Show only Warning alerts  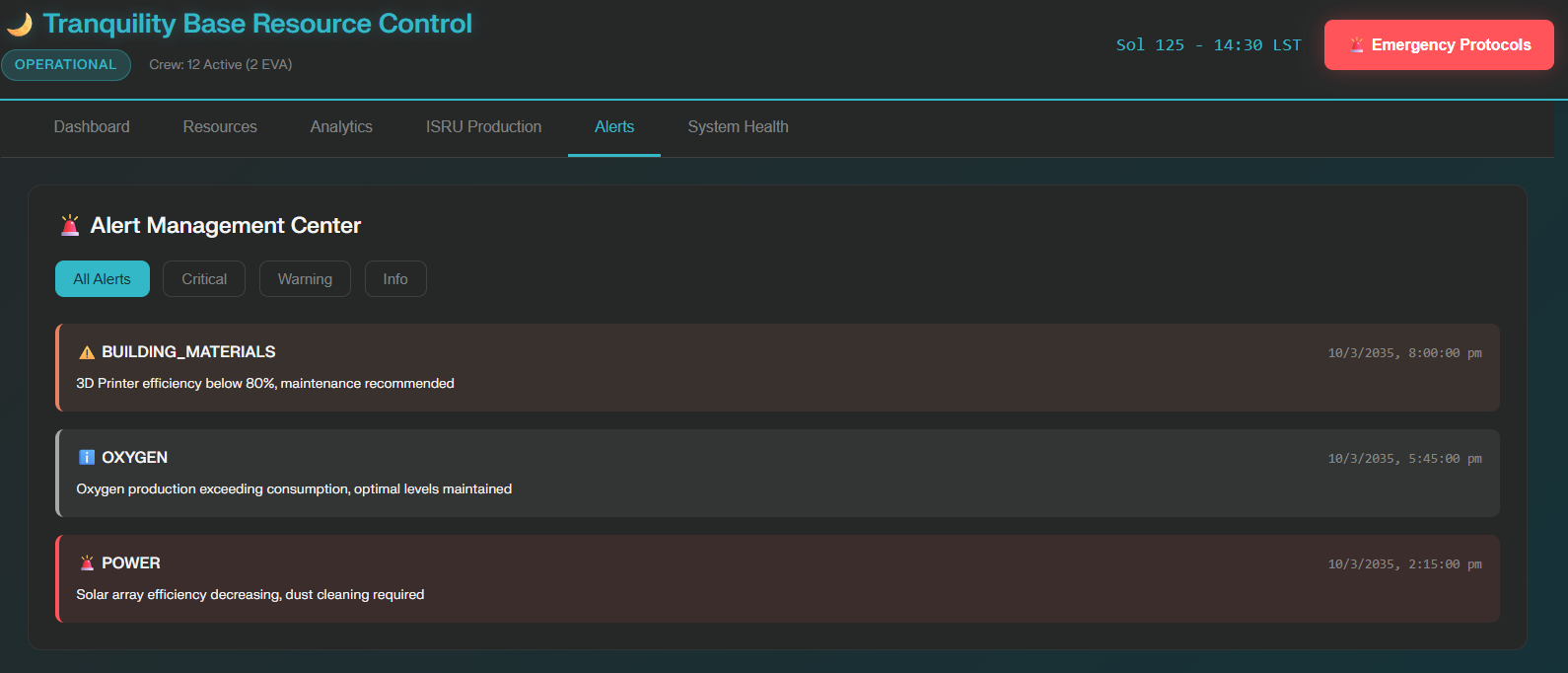[305, 279]
